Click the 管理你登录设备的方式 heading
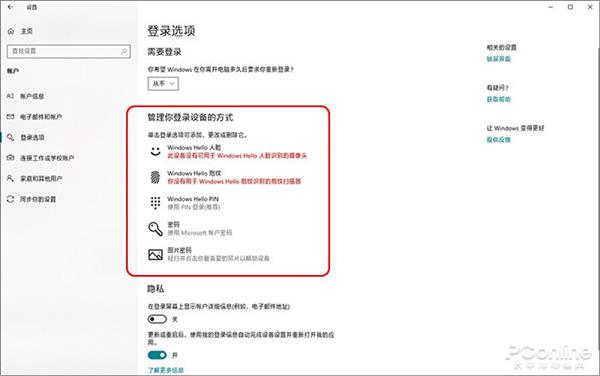 click(x=190, y=117)
